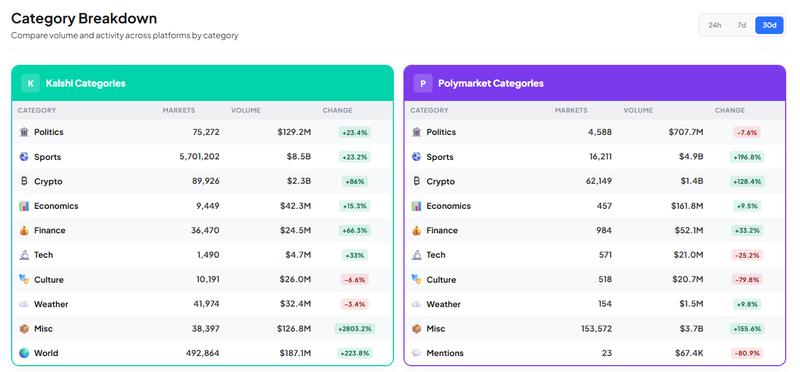
Task: Click the Polymarket Finance +33.2% change badge
Action: pos(747,231)
